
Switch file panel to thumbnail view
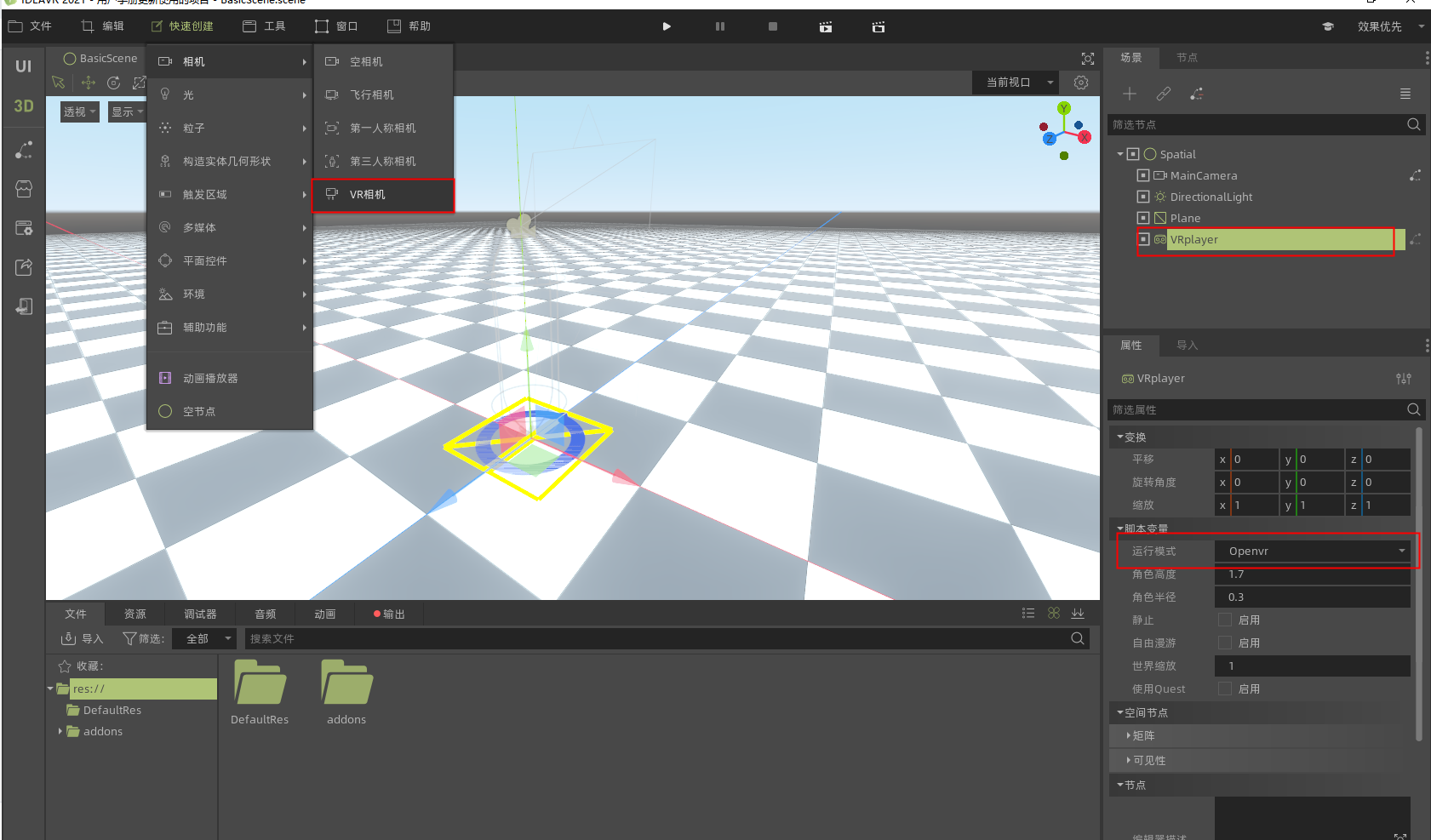[x=1054, y=614]
